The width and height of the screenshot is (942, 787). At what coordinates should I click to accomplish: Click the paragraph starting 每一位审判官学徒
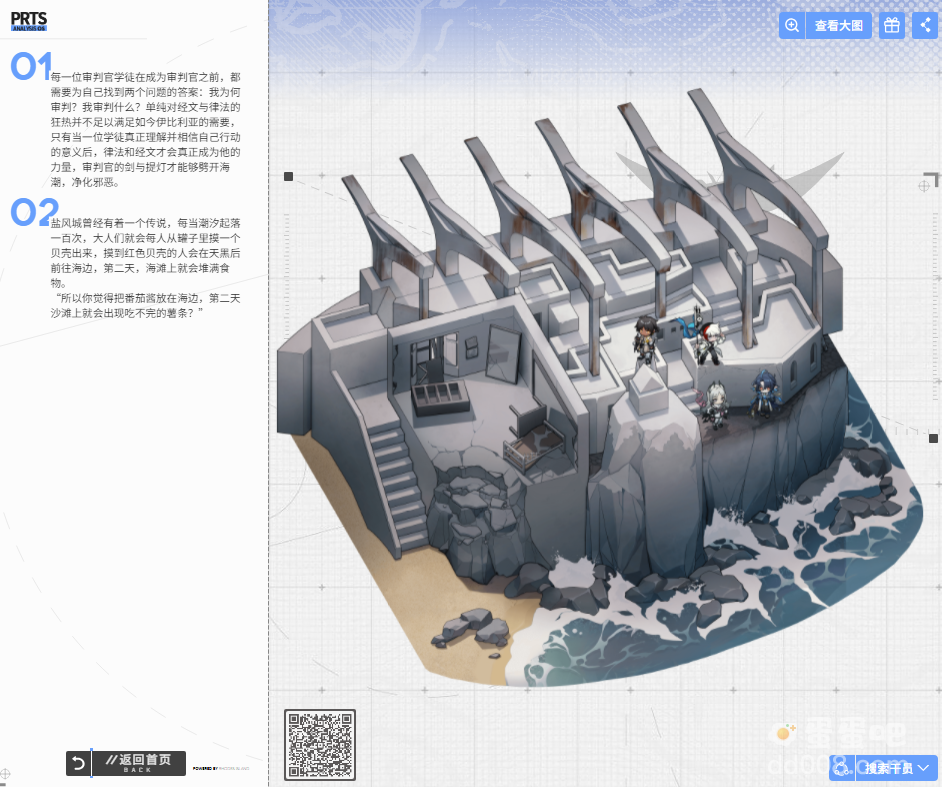click(x=145, y=129)
